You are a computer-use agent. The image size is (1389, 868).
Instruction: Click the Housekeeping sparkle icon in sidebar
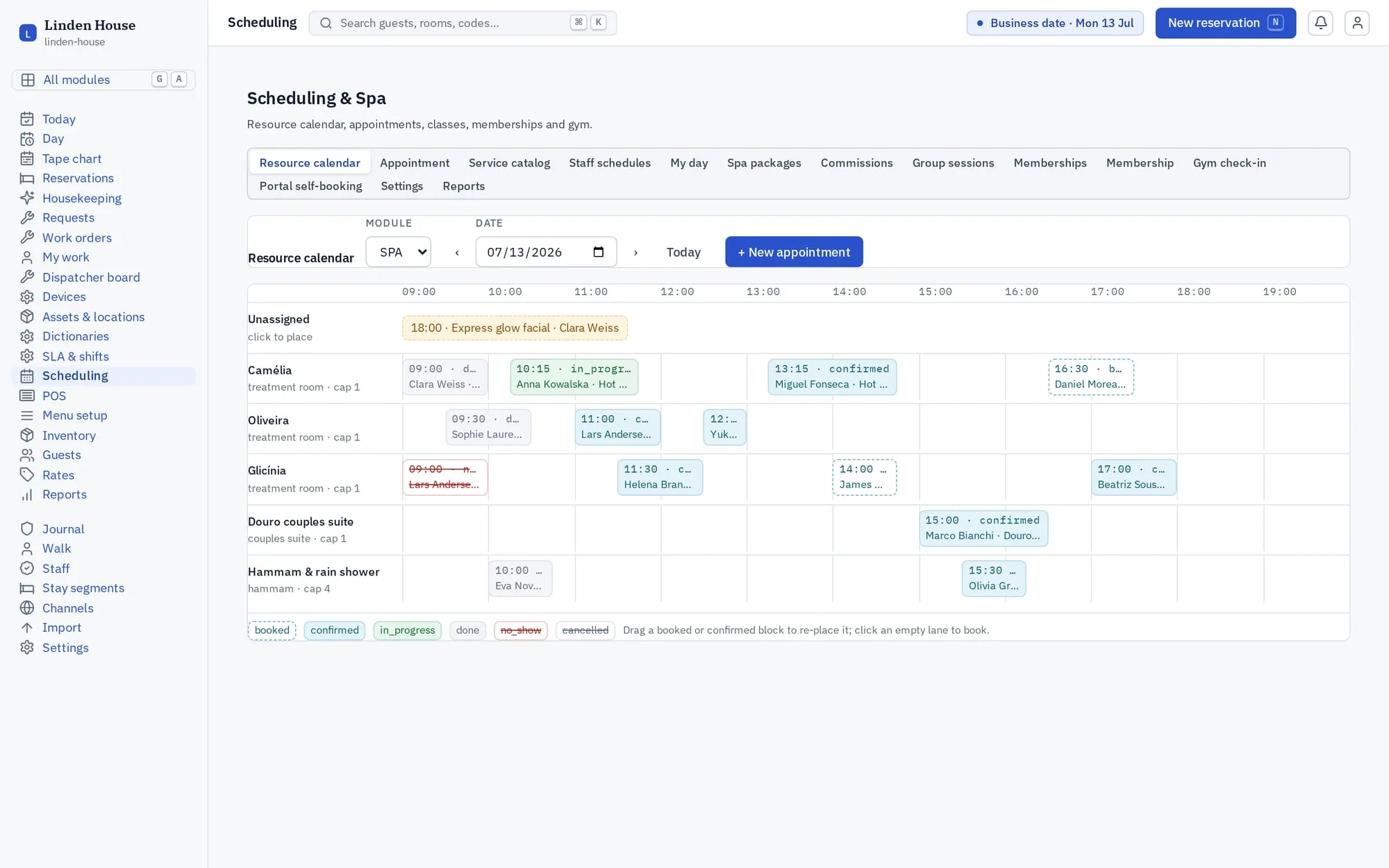27,198
